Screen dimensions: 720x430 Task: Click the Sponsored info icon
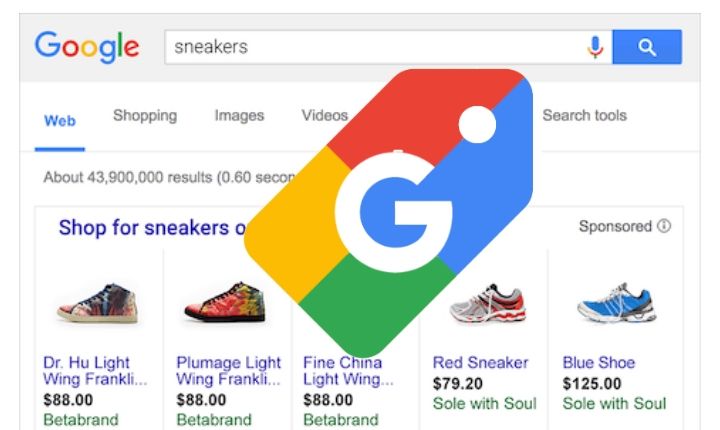coord(664,227)
